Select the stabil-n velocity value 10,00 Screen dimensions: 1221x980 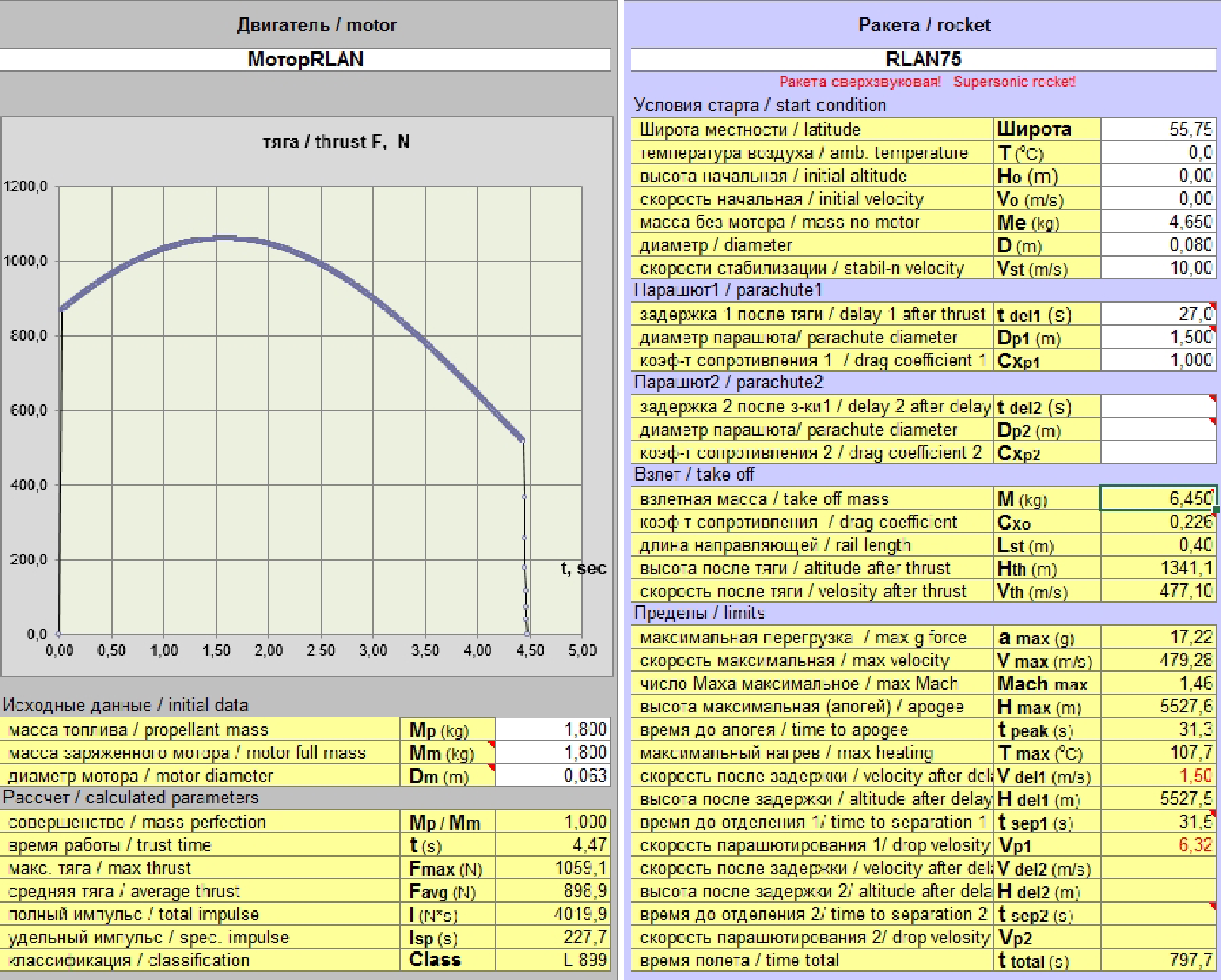tap(1158, 268)
